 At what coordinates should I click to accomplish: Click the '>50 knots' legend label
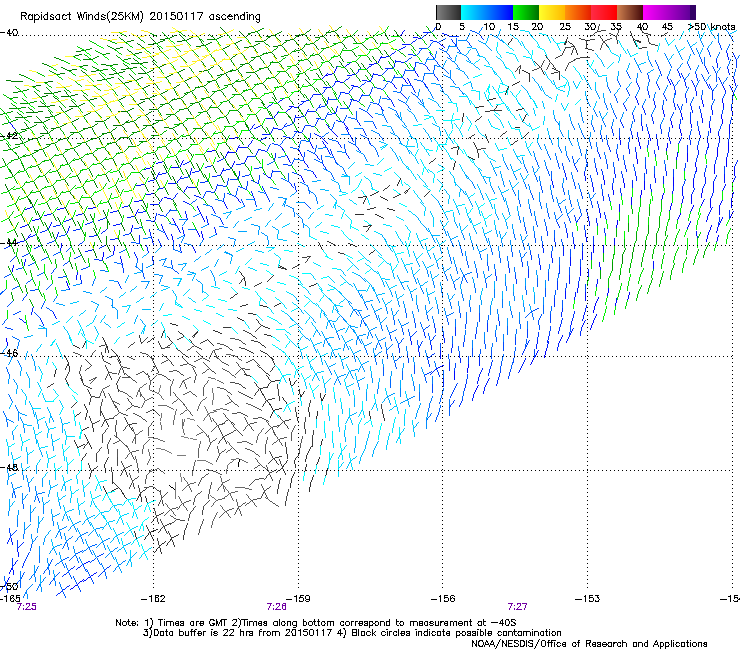(x=712, y=27)
